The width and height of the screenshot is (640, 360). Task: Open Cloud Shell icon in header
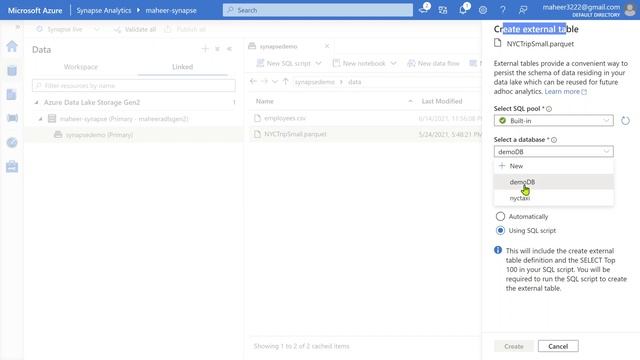click(x=424, y=10)
